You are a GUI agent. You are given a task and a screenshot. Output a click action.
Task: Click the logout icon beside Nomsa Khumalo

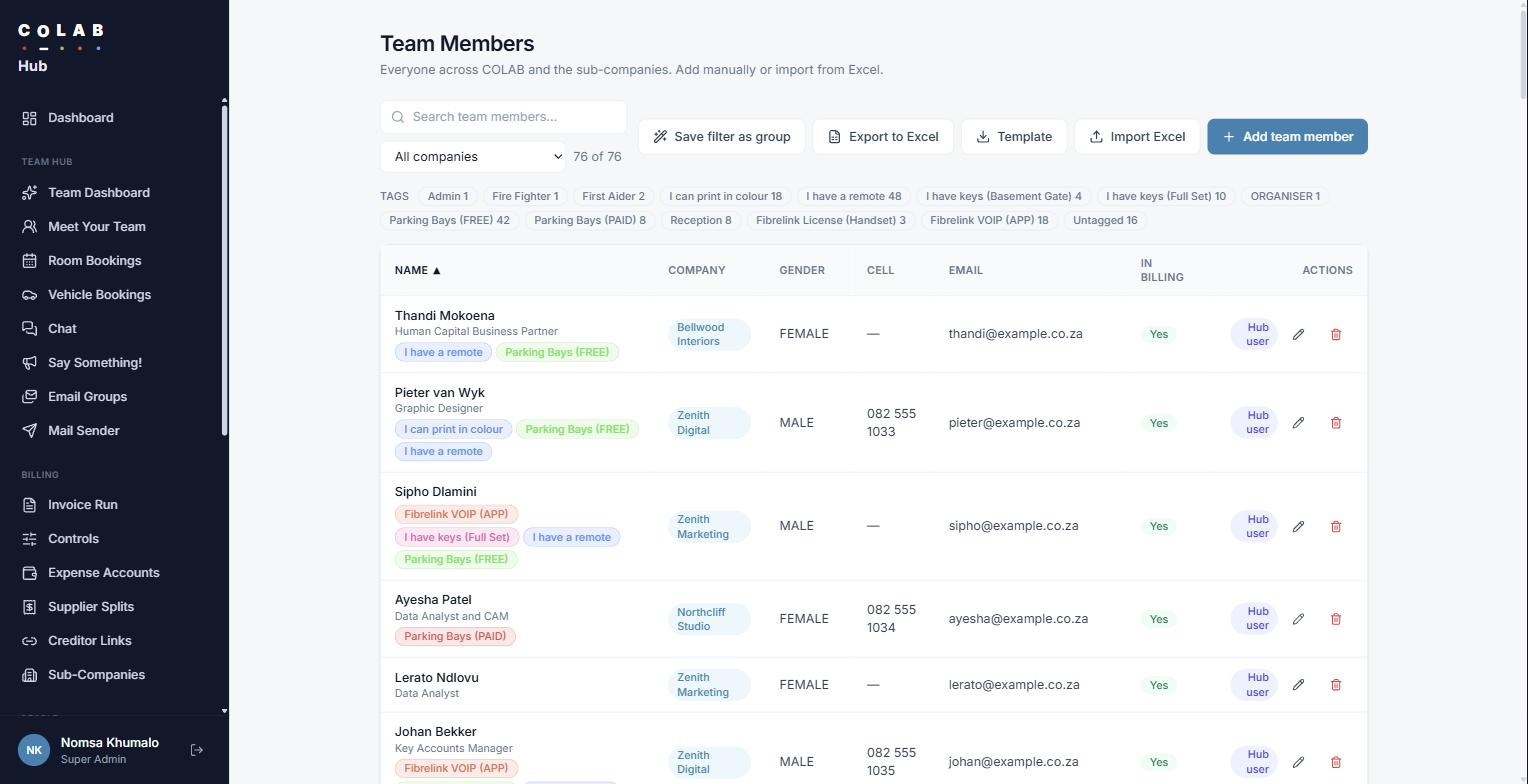click(197, 750)
